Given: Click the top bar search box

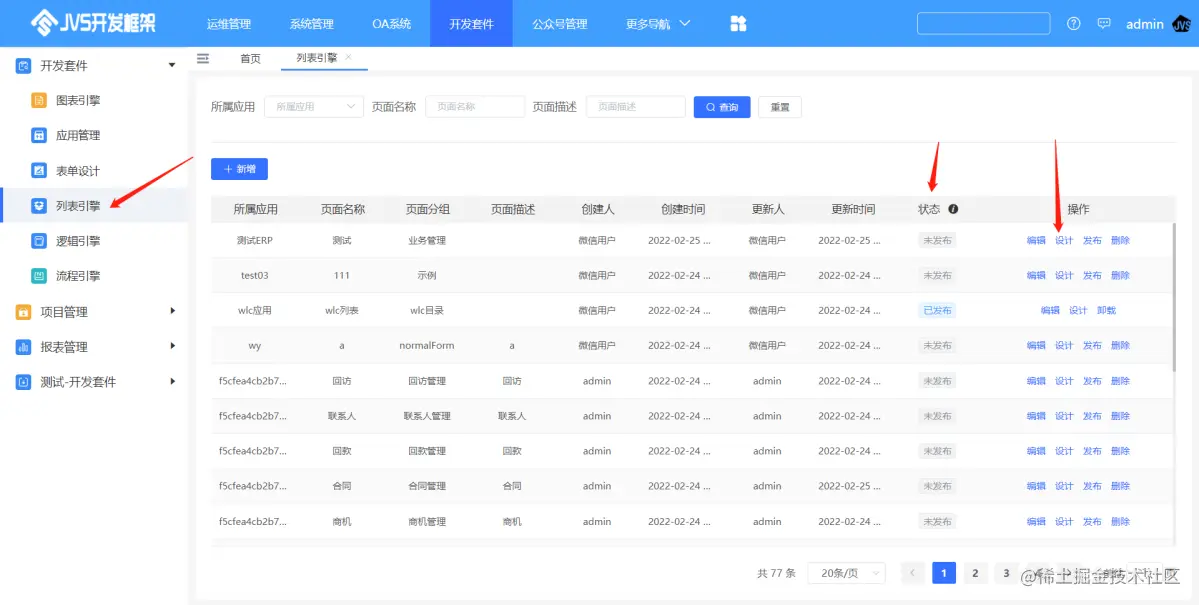Looking at the screenshot, I should (983, 24).
